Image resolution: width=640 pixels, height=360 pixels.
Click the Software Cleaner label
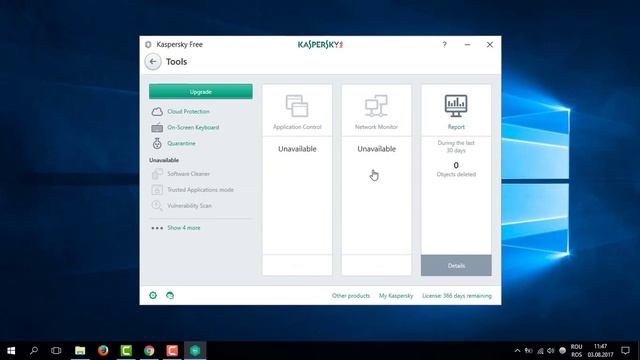(189, 174)
